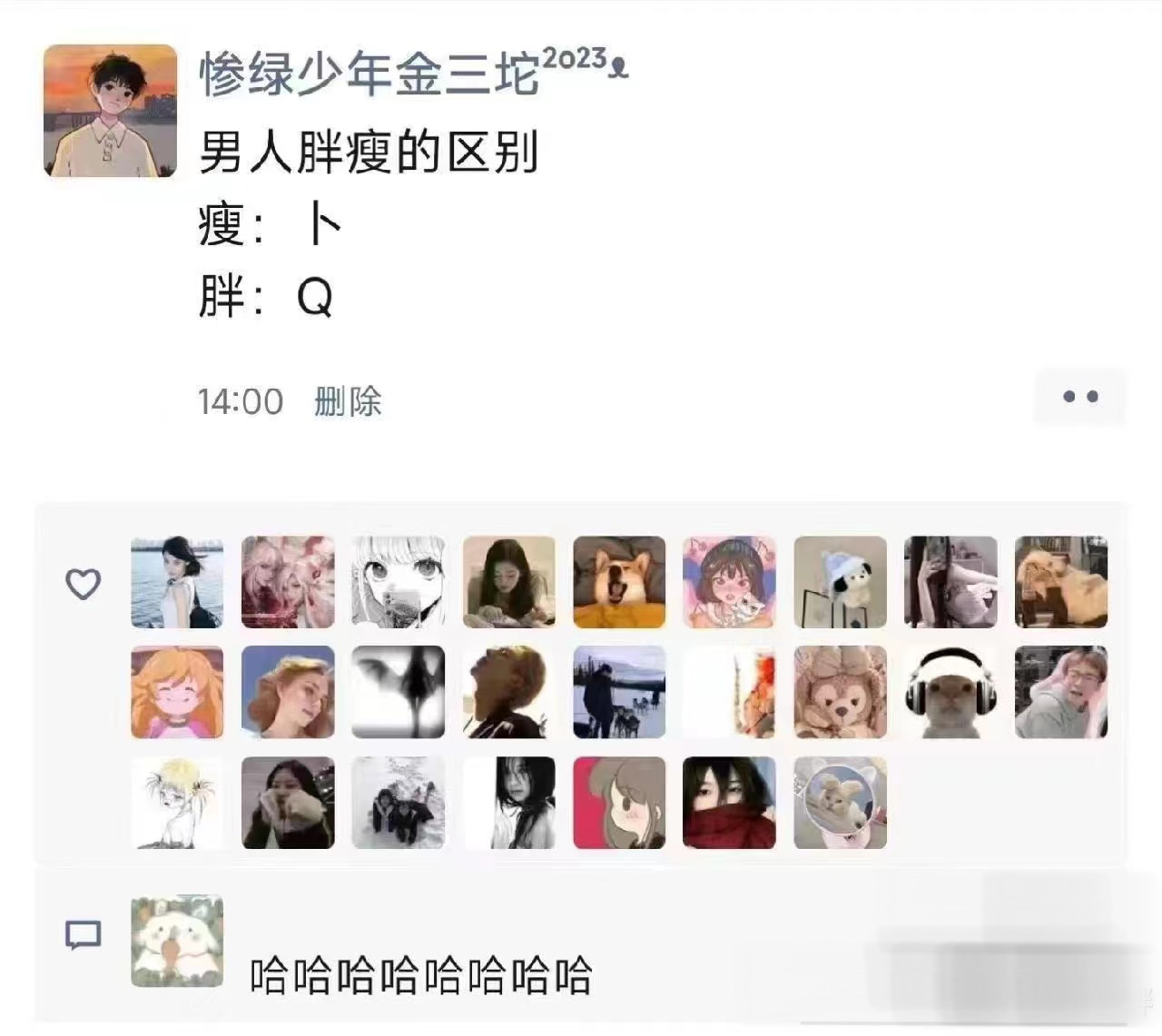This screenshot has width=1162, height=1036.
Task: Open the Shiba dog avatar in likes
Action: coord(619,582)
